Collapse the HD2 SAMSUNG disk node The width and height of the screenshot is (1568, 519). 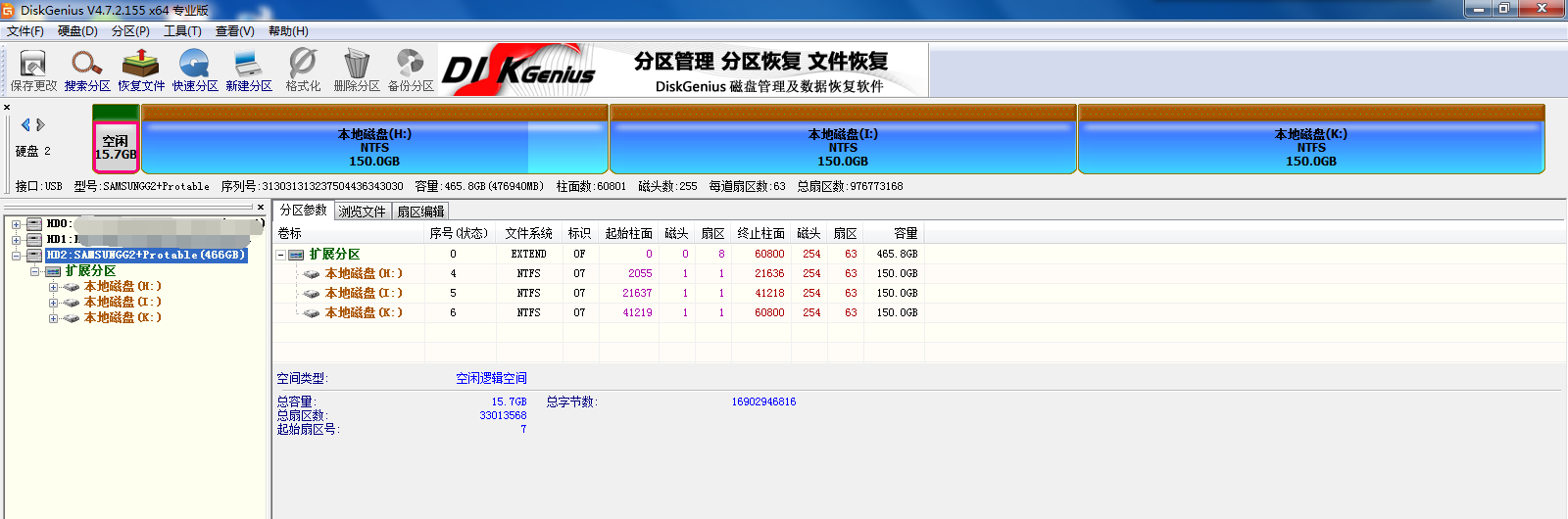point(16,256)
